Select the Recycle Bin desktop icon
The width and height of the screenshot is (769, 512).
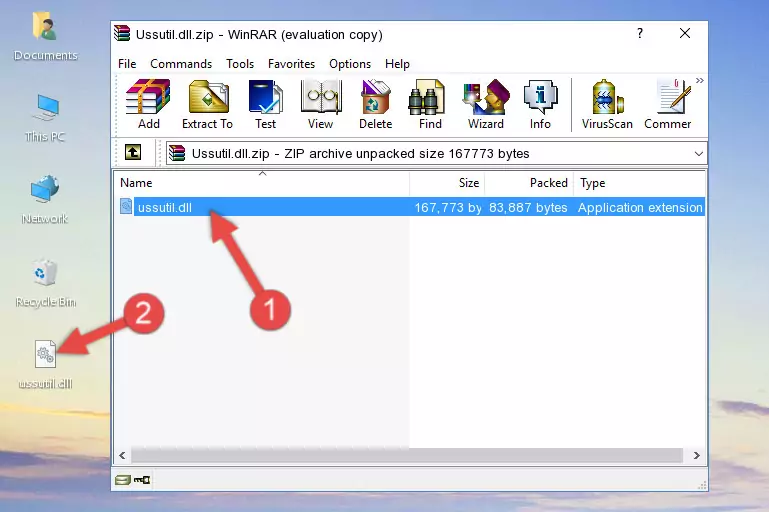[x=46, y=283]
